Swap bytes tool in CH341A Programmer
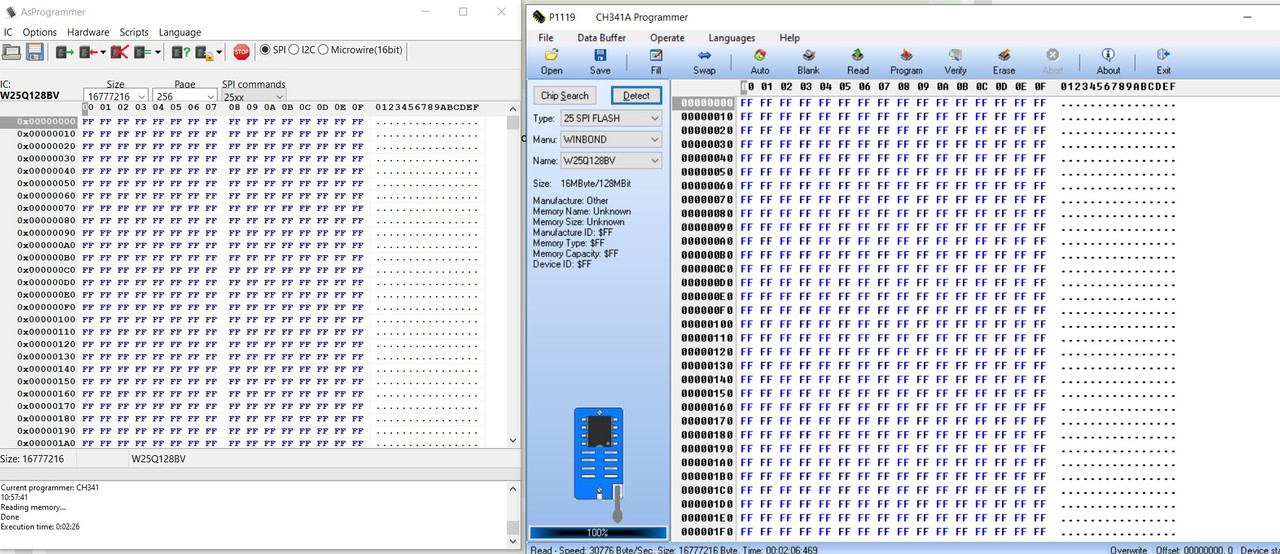 pos(704,62)
